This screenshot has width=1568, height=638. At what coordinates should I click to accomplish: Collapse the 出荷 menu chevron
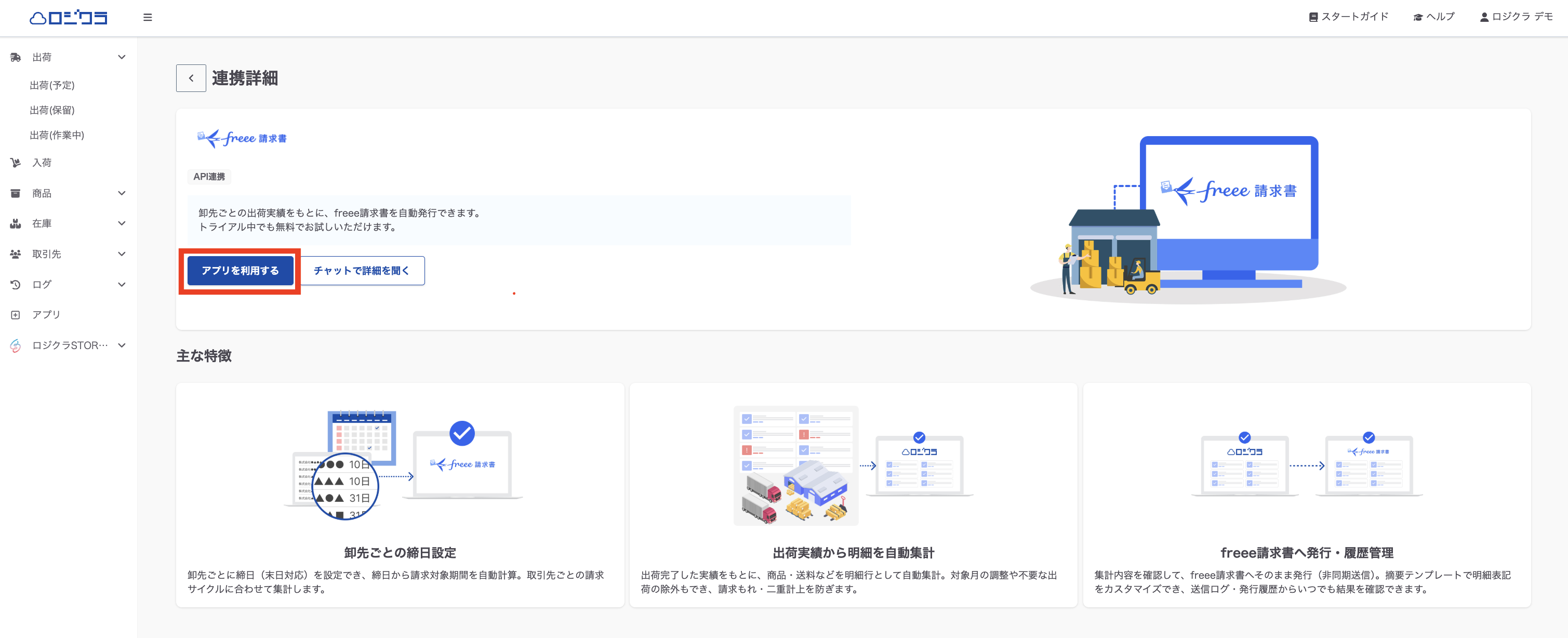[122, 57]
